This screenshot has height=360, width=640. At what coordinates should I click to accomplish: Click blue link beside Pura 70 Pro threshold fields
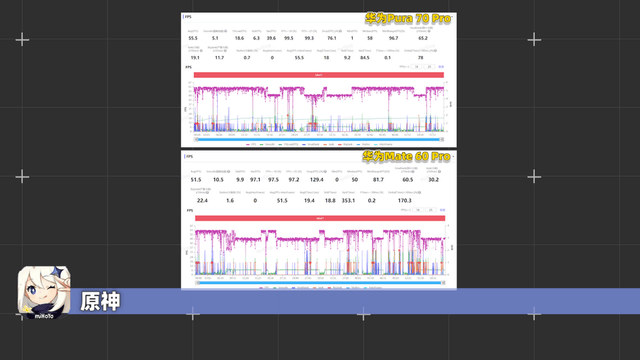click(441, 67)
